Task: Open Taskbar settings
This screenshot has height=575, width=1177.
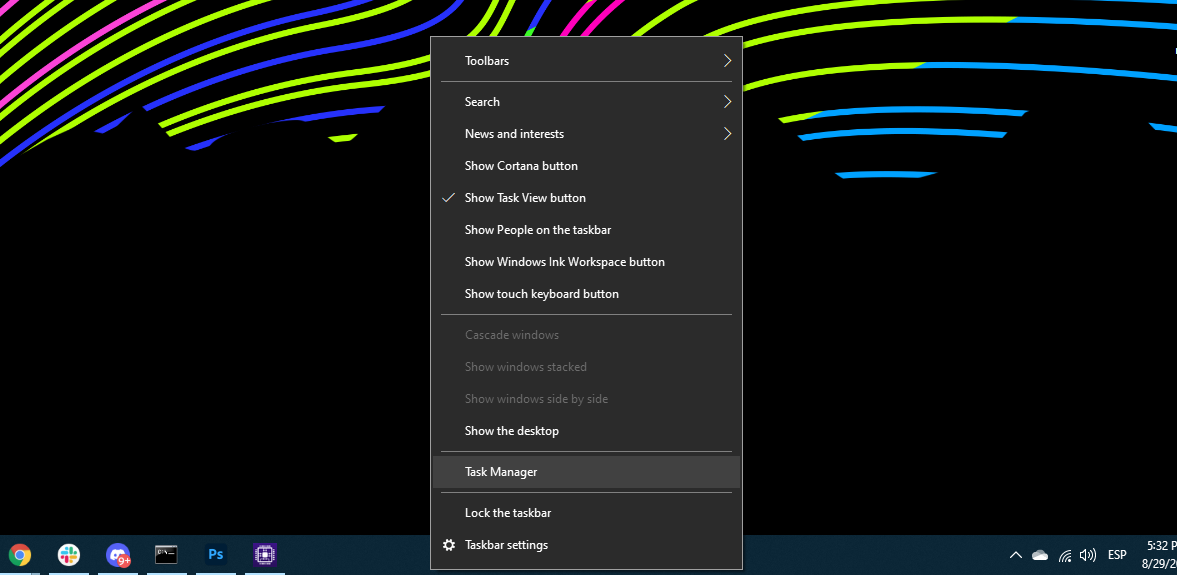Action: click(x=586, y=545)
